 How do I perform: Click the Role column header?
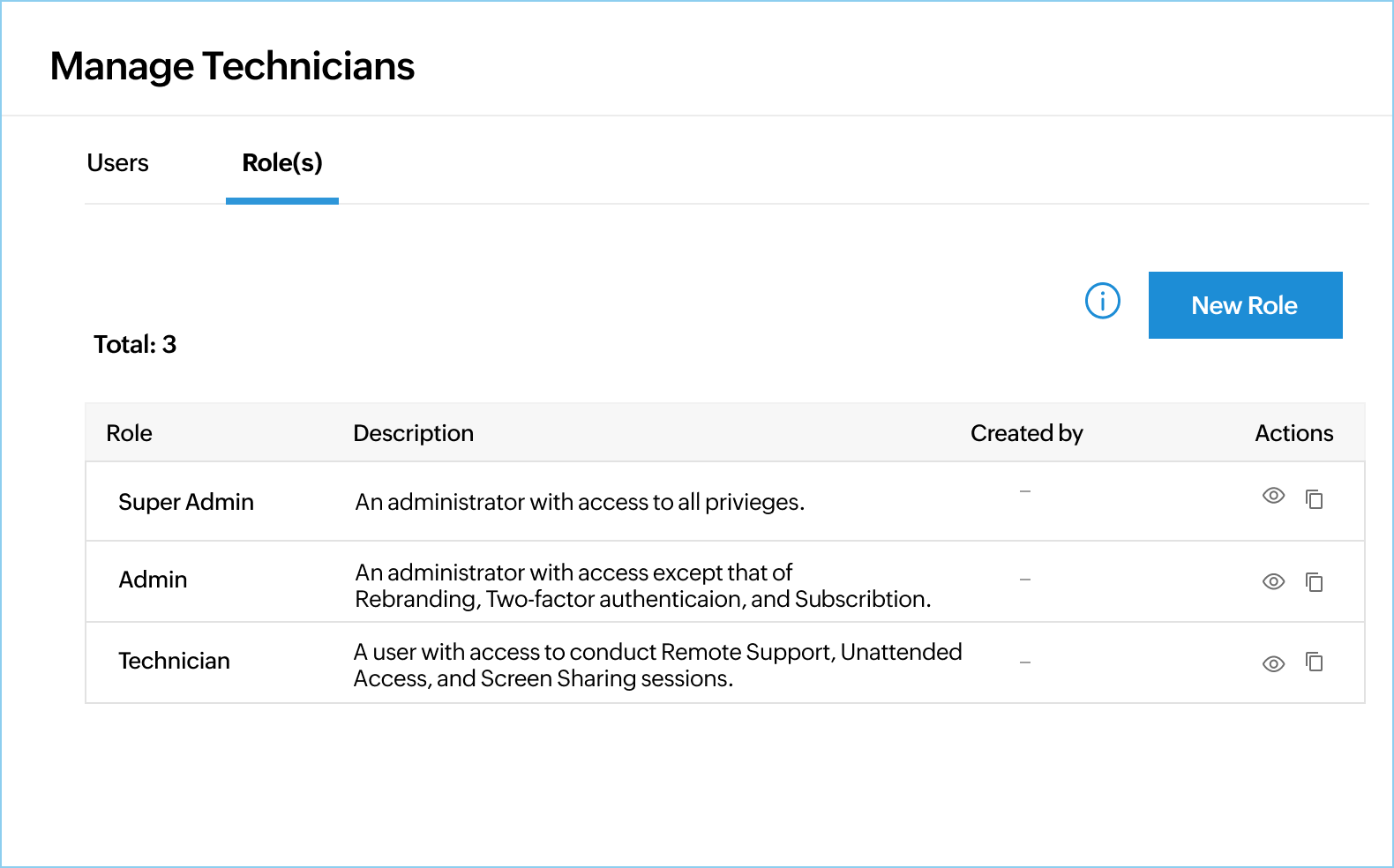coord(129,433)
